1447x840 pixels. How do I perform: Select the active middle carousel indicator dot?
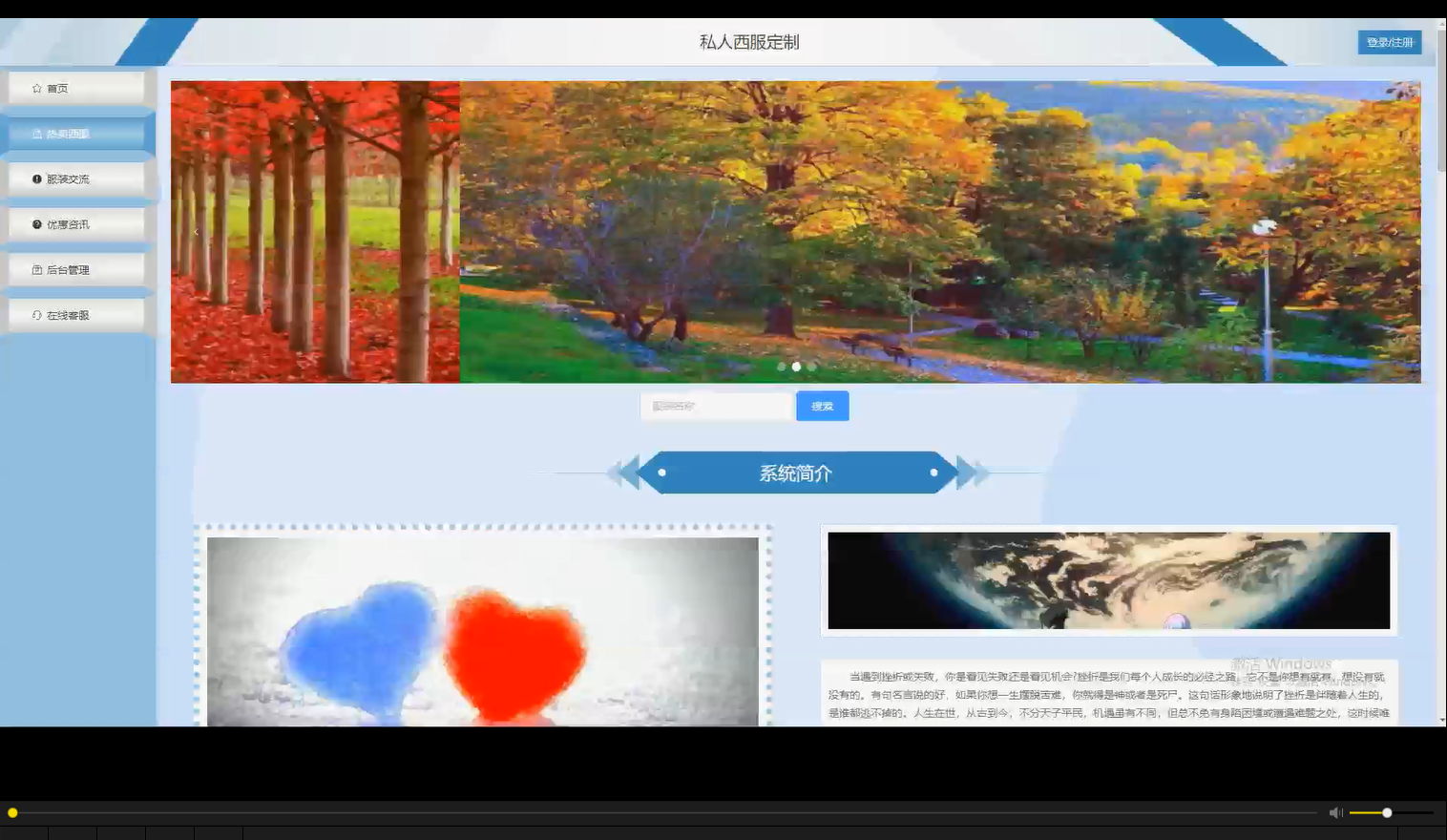pos(796,367)
